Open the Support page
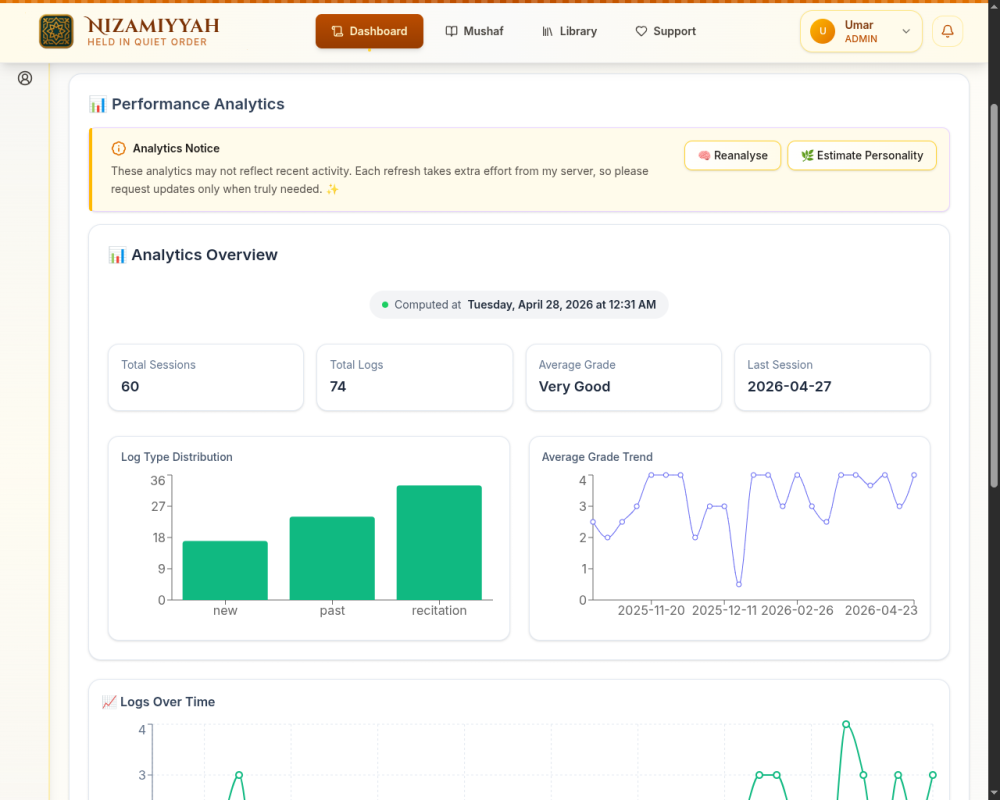The width and height of the screenshot is (1000, 800). pos(666,31)
